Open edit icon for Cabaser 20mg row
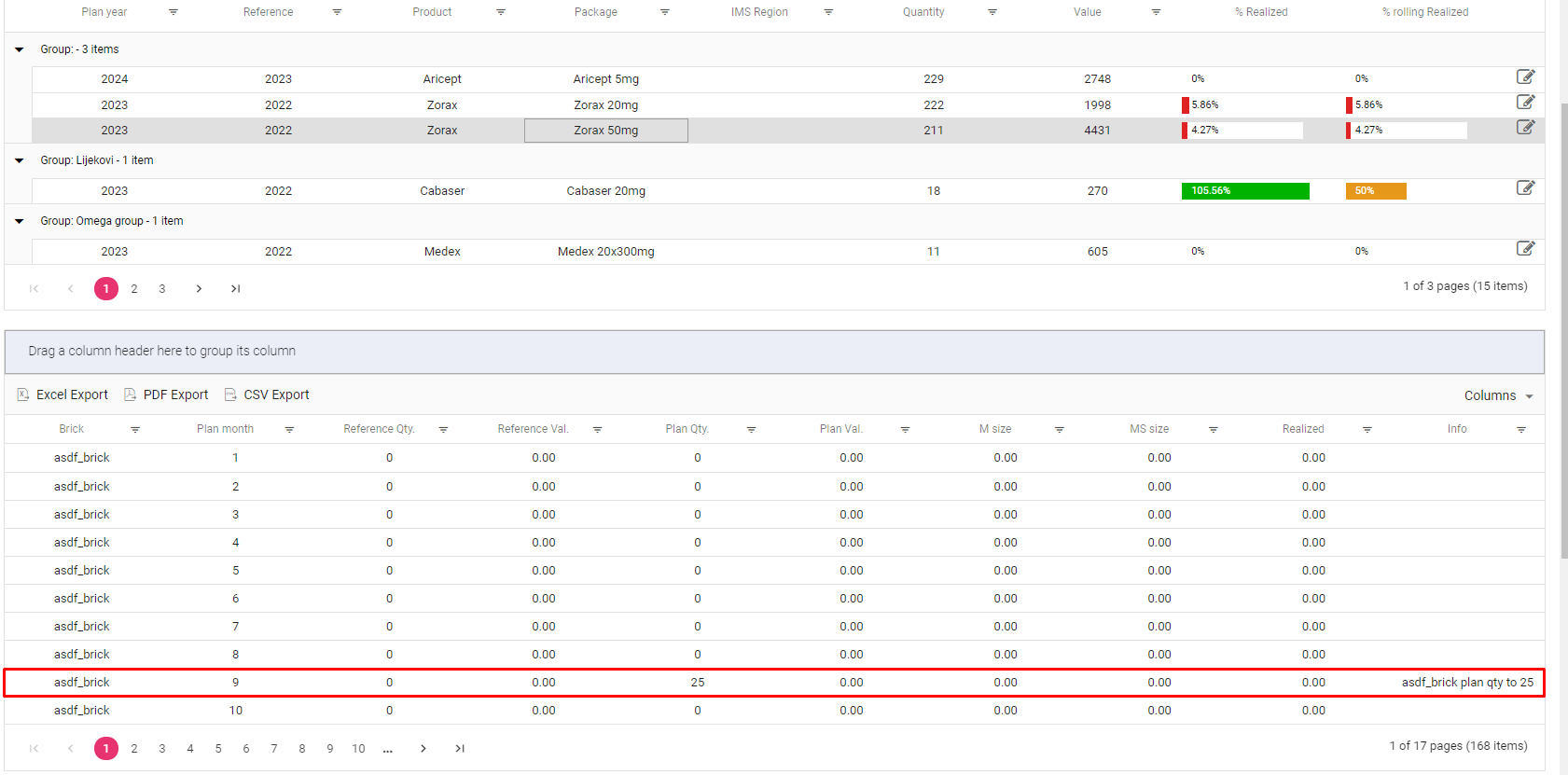This screenshot has width=1568, height=775. [x=1525, y=188]
